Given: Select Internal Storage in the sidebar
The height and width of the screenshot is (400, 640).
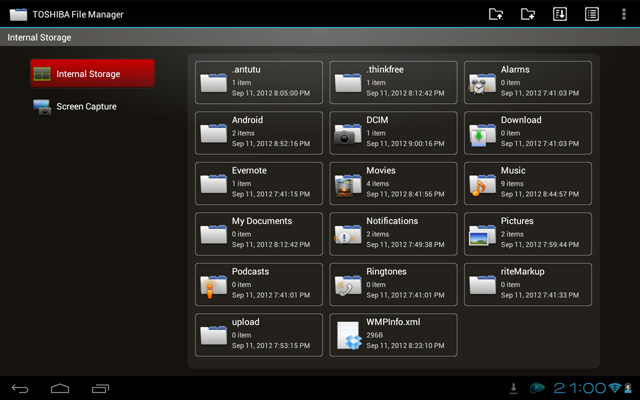Looking at the screenshot, I should (x=93, y=74).
